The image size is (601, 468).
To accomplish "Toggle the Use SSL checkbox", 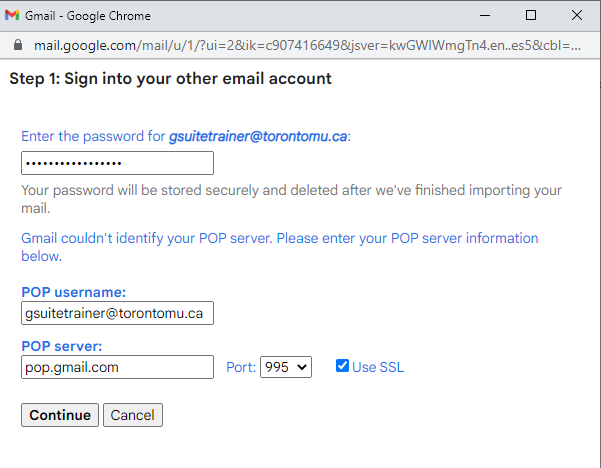I will click(x=342, y=367).
